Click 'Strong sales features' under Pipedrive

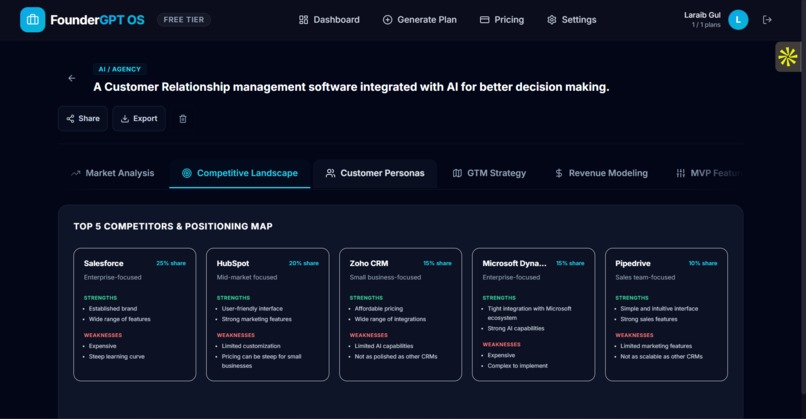pyautogui.click(x=649, y=319)
